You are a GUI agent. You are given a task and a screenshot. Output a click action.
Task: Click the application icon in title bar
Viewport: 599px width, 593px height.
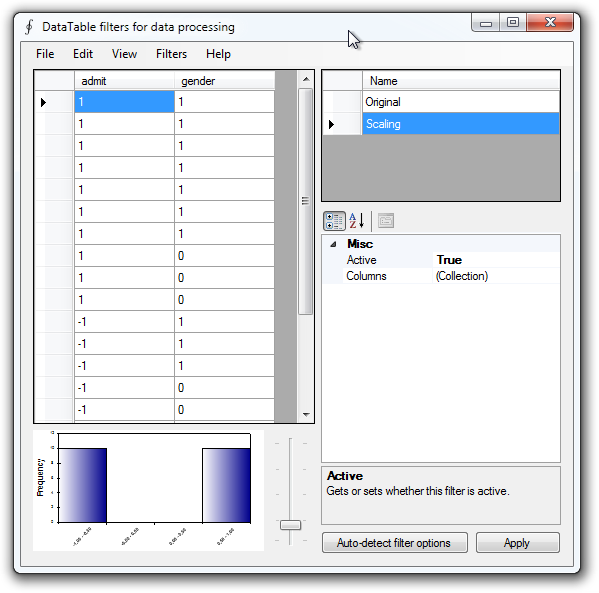click(x=29, y=27)
